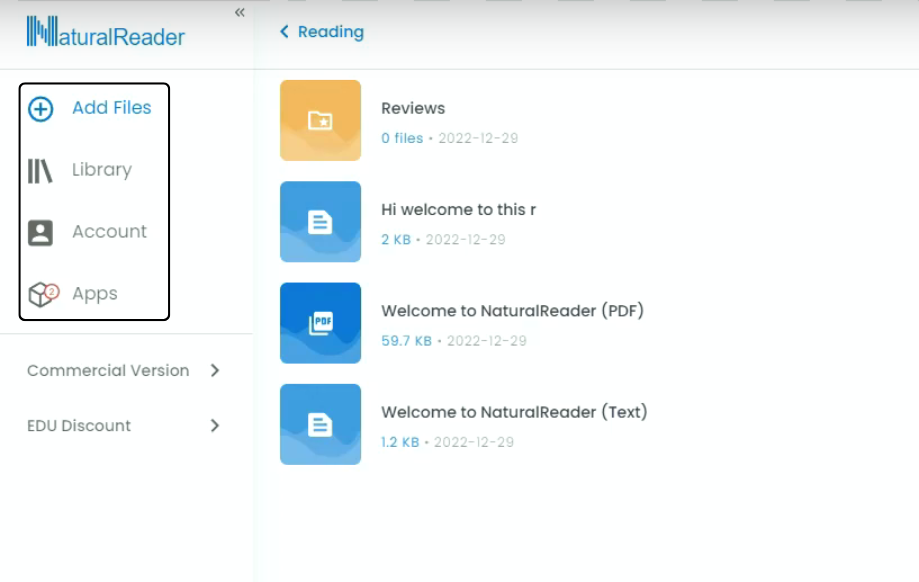This screenshot has height=582, width=919.
Task: Open the Library menu item
Action: (x=102, y=170)
